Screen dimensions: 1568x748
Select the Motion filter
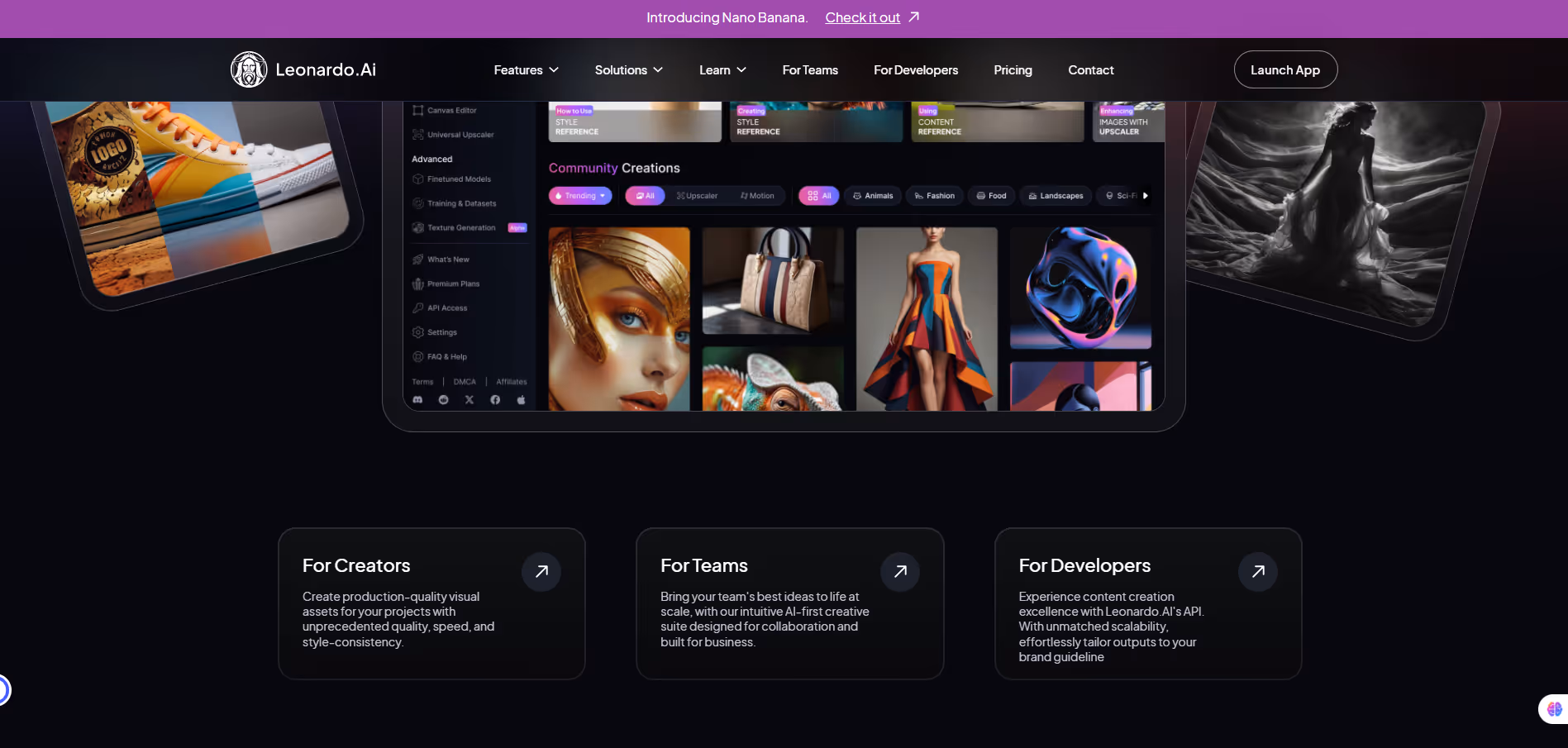click(x=757, y=196)
